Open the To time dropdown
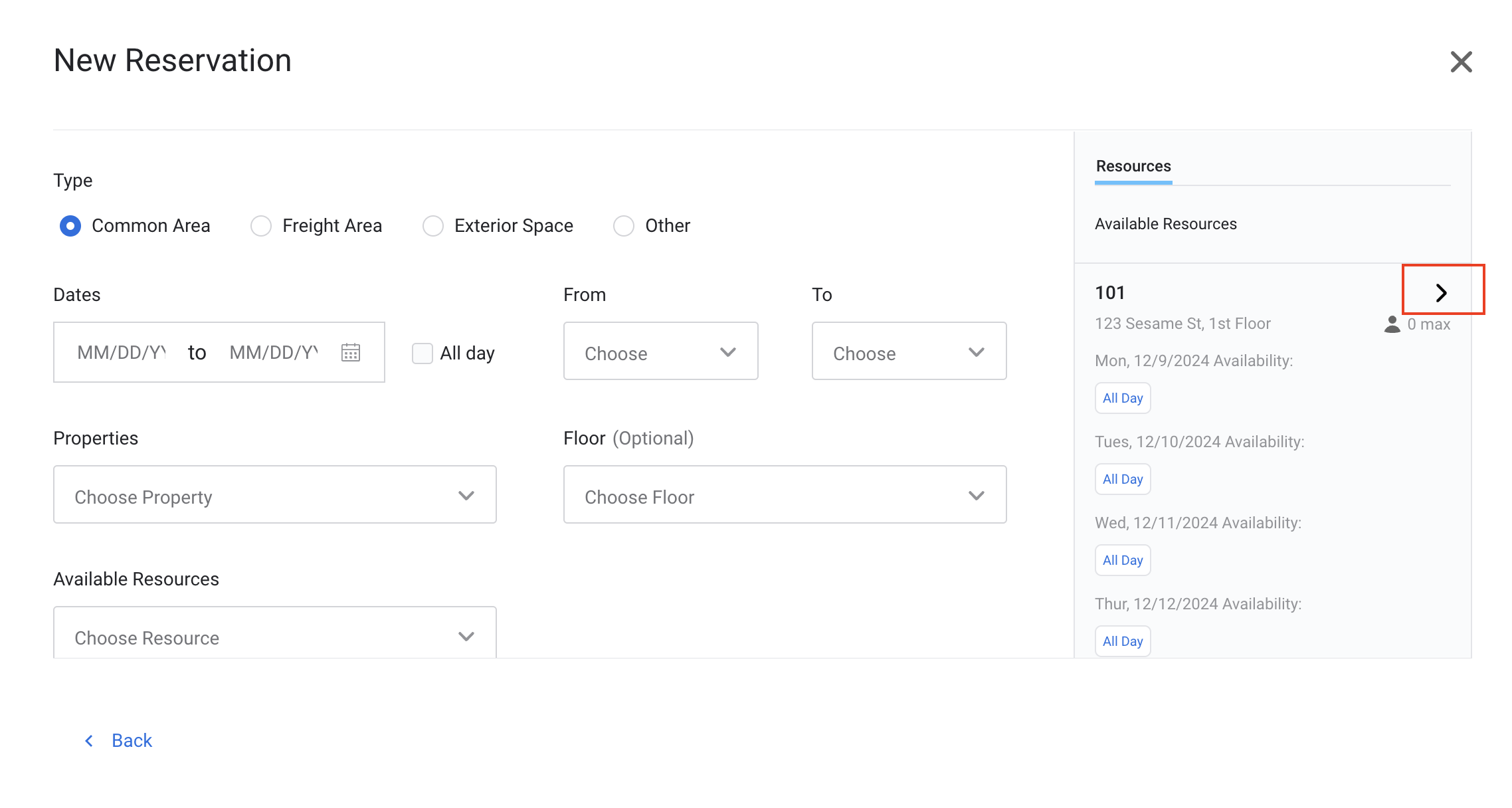Image resolution: width=1512 pixels, height=808 pixels. [x=909, y=352]
